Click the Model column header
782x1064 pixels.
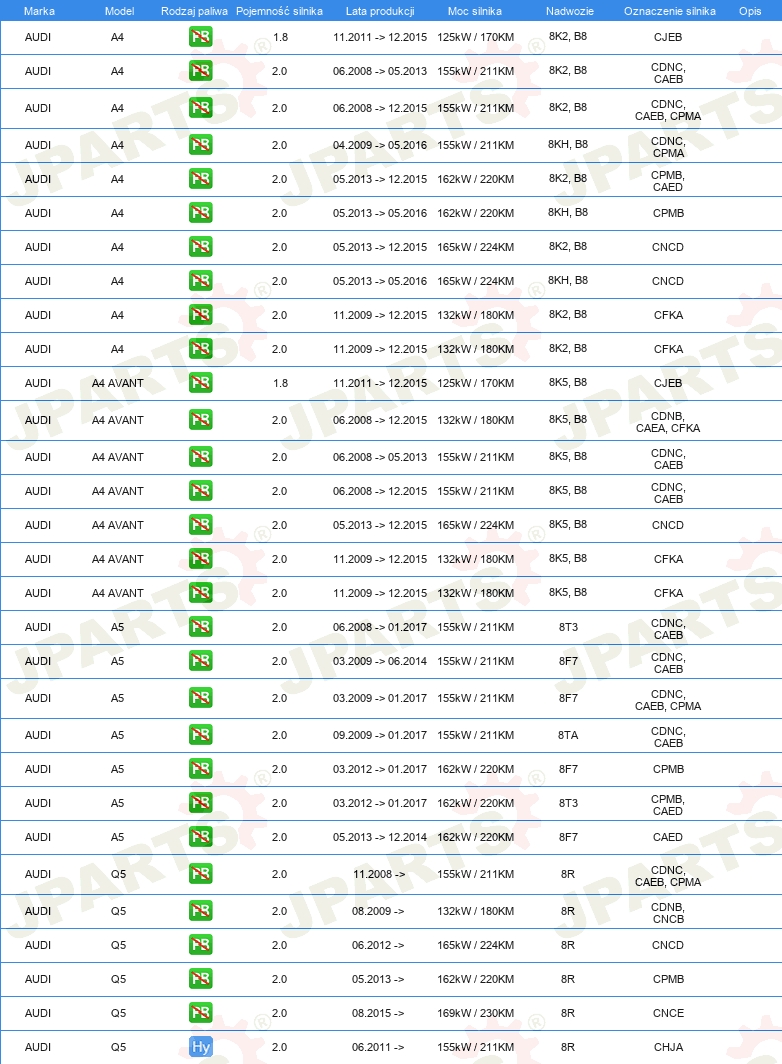coord(119,11)
